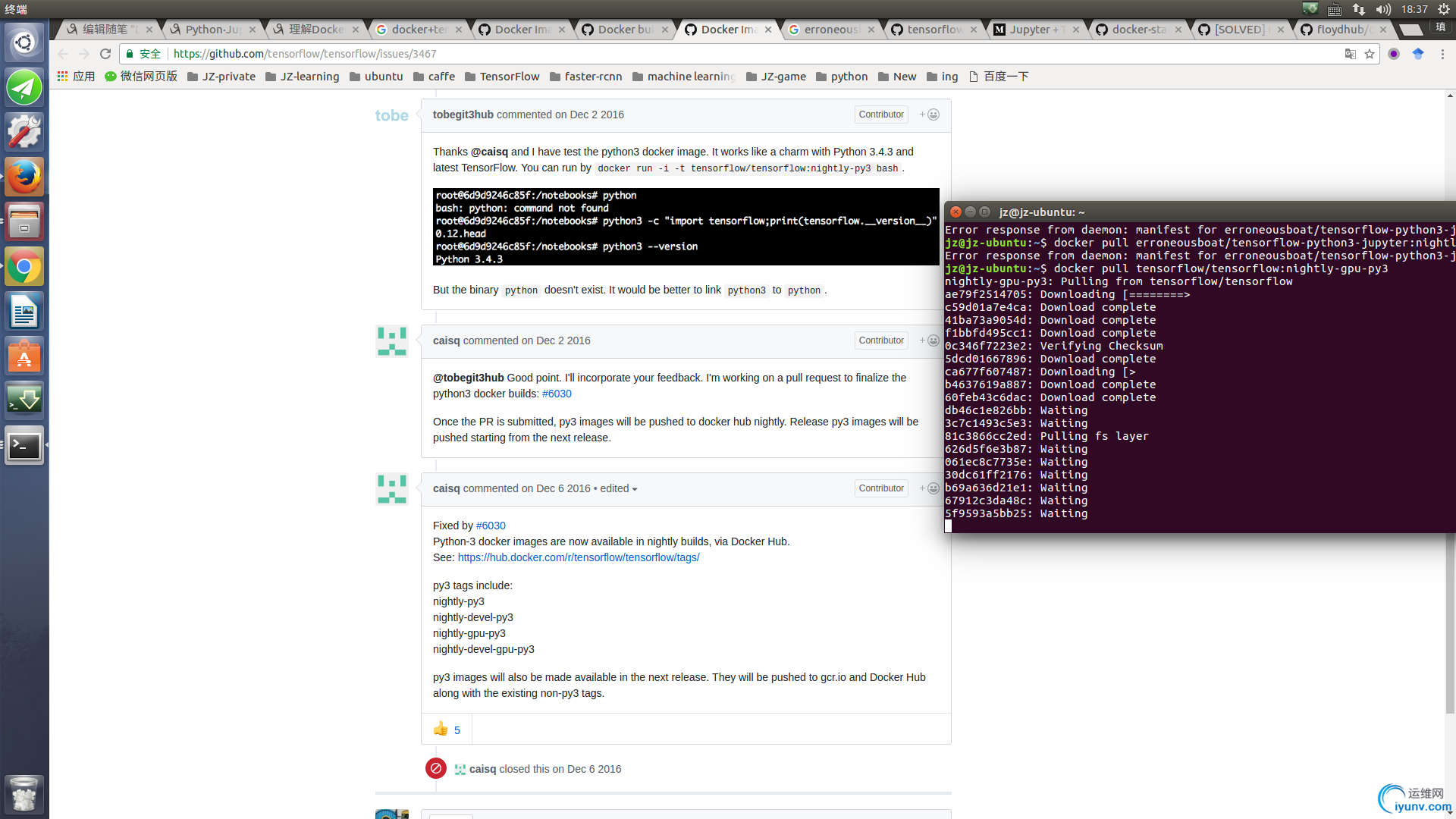The width and height of the screenshot is (1456, 819).
Task: Add reaction to caisq Dec 2 comment
Action: tap(930, 340)
